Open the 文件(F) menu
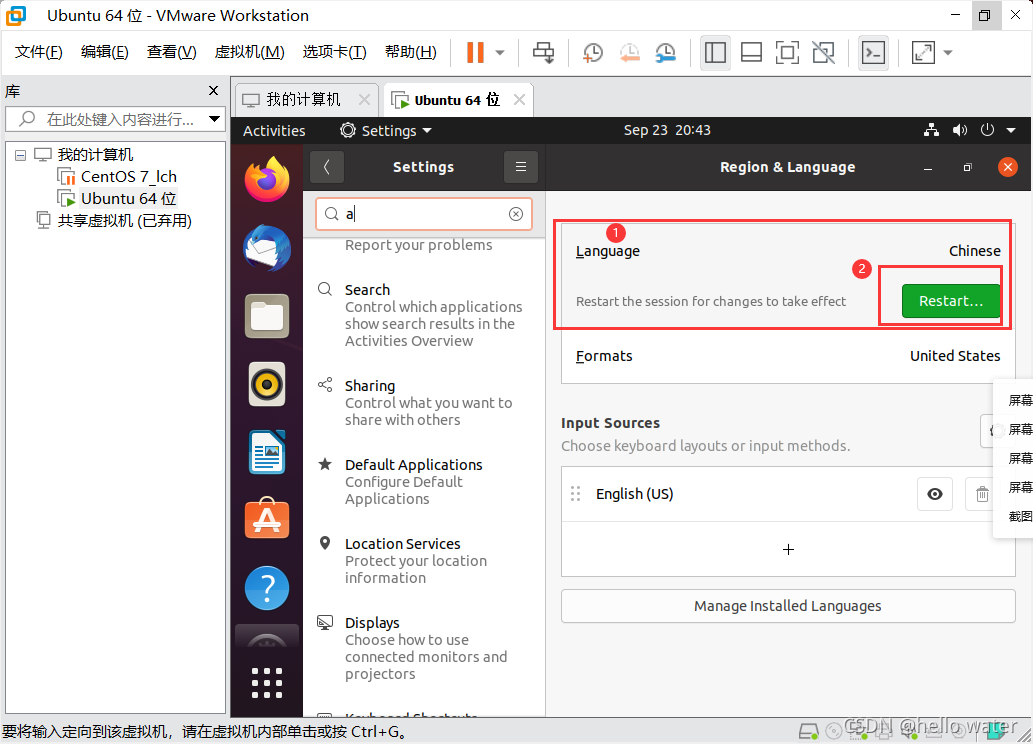The height and width of the screenshot is (744, 1033). tap(39, 52)
